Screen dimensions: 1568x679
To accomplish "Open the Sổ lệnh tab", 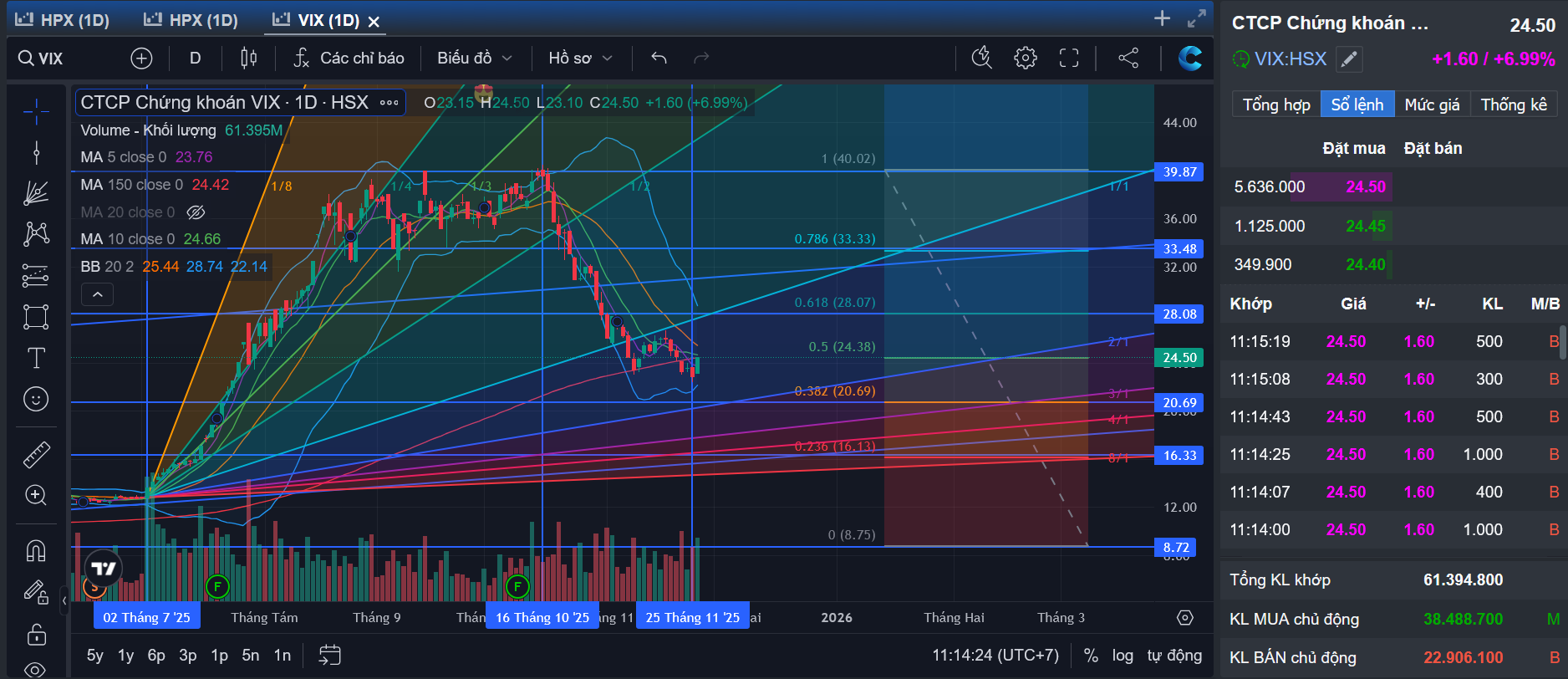I will [x=1357, y=105].
